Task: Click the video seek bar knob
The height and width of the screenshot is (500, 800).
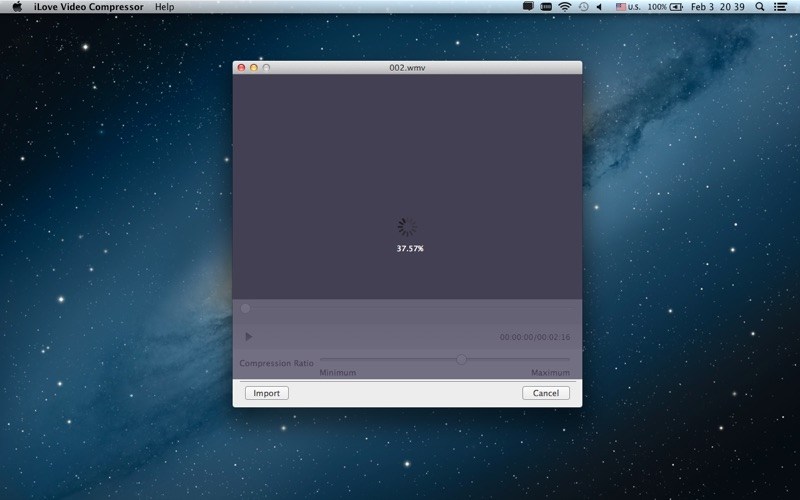Action: 245,308
